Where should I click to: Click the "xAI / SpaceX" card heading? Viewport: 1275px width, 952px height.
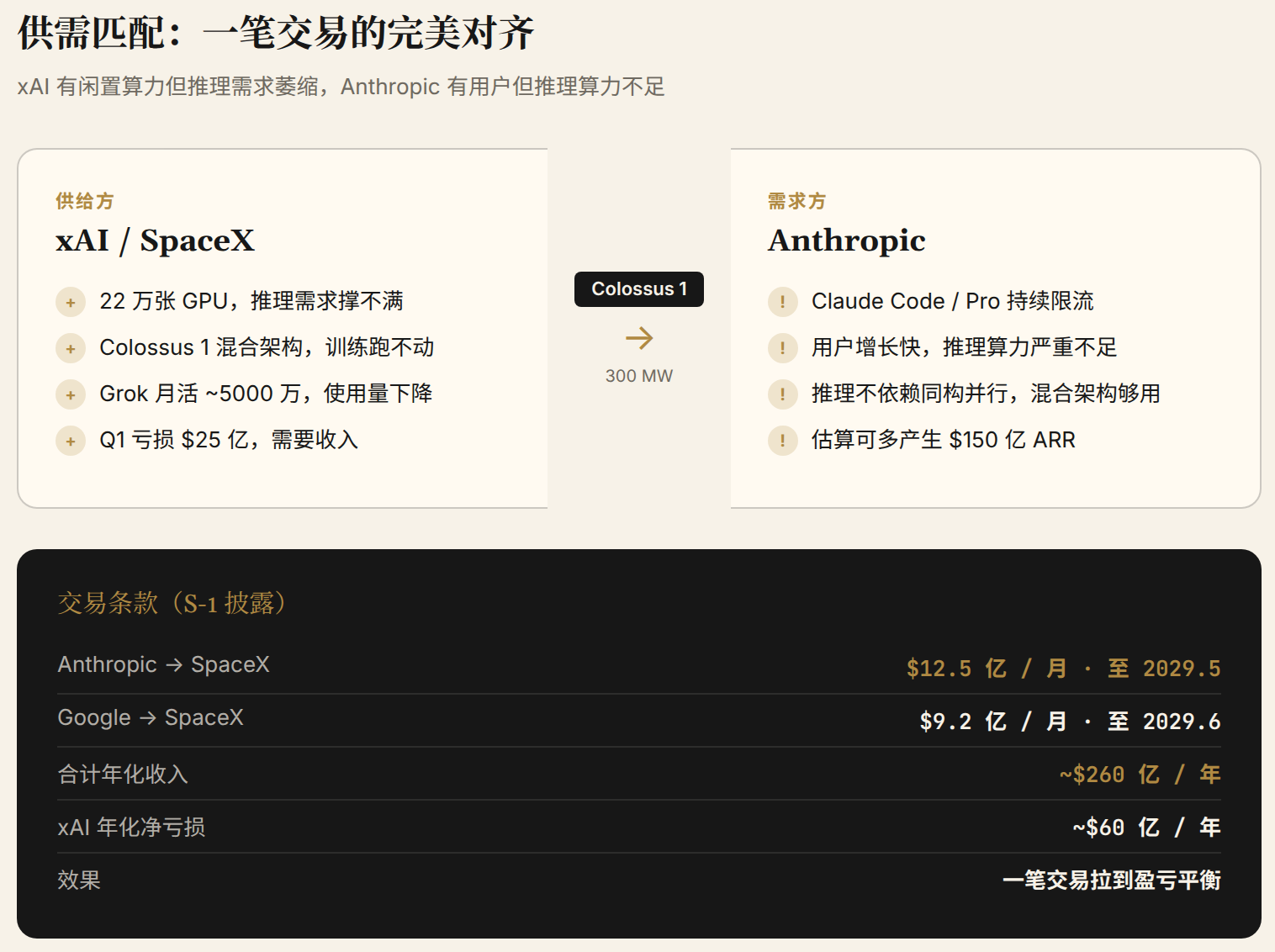coord(155,241)
